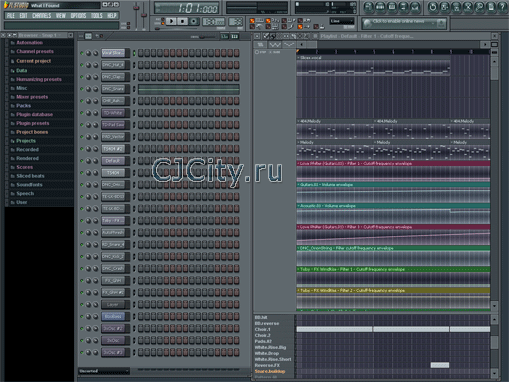Mute the DNC_Hat_4 channel via green LED
The width and height of the screenshot is (509, 382).
coord(82,65)
